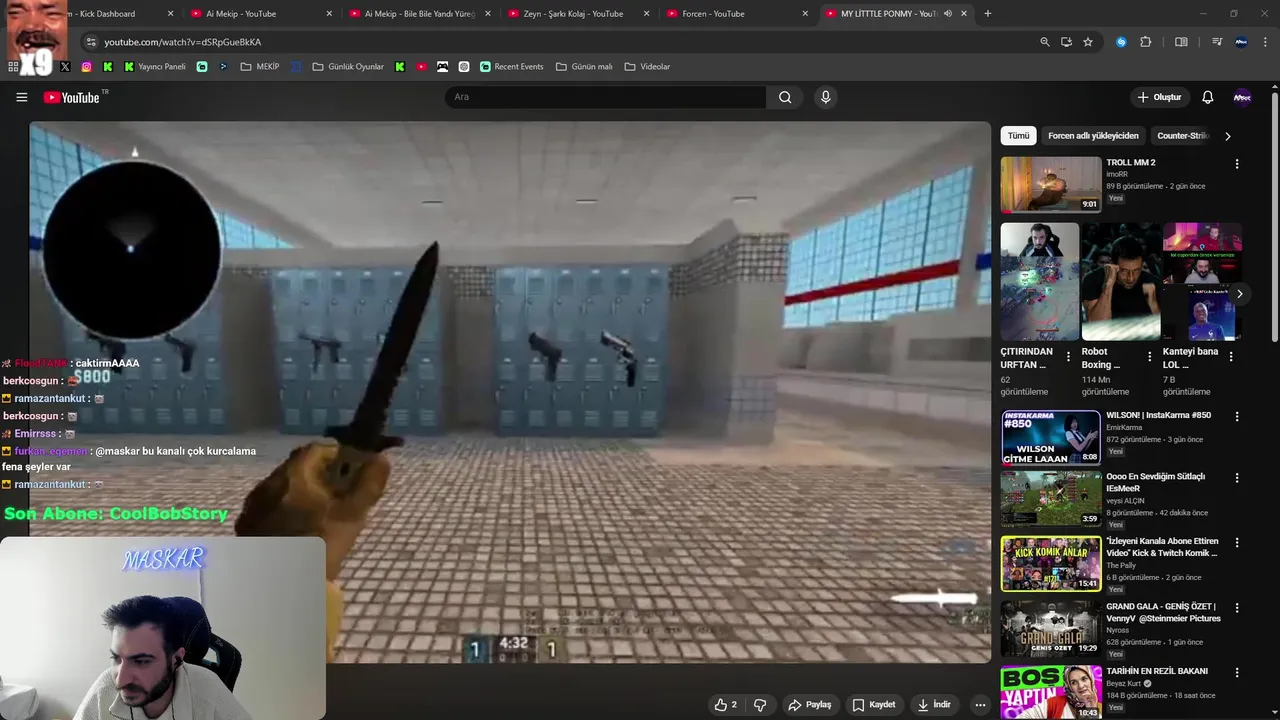Click the search magnifier button
Viewport: 1280px width, 720px height.
(x=785, y=97)
